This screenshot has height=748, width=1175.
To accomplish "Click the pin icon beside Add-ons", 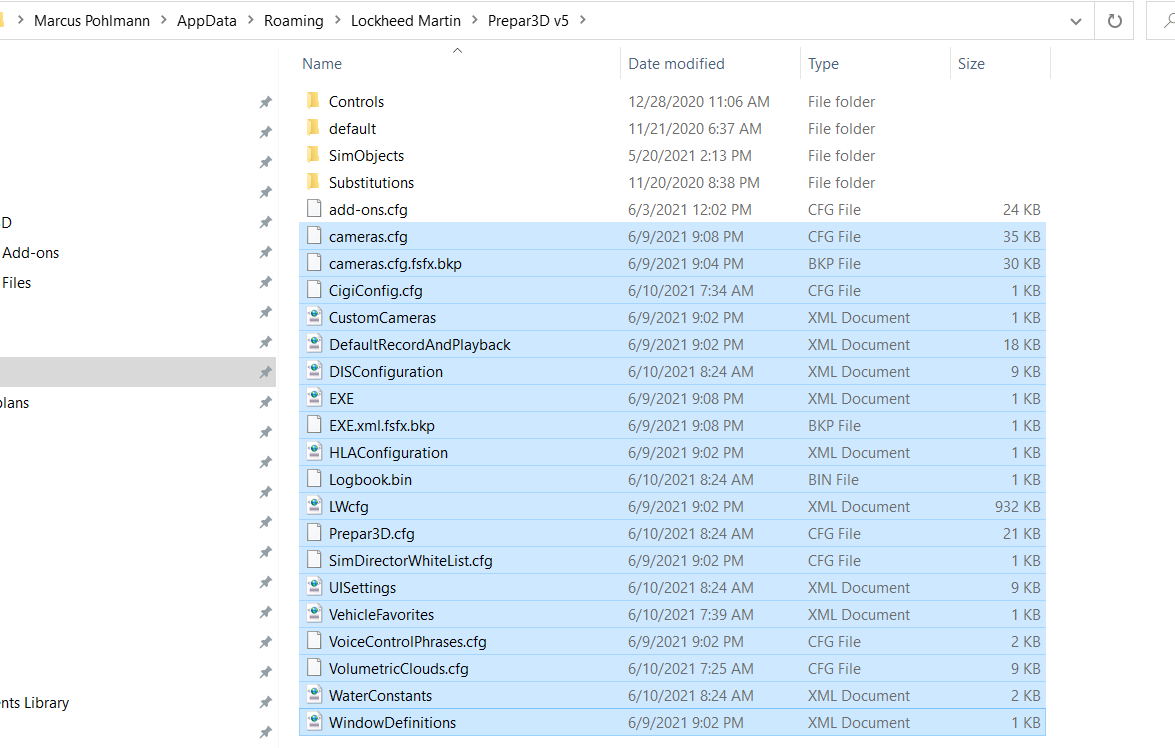I will (x=265, y=253).
